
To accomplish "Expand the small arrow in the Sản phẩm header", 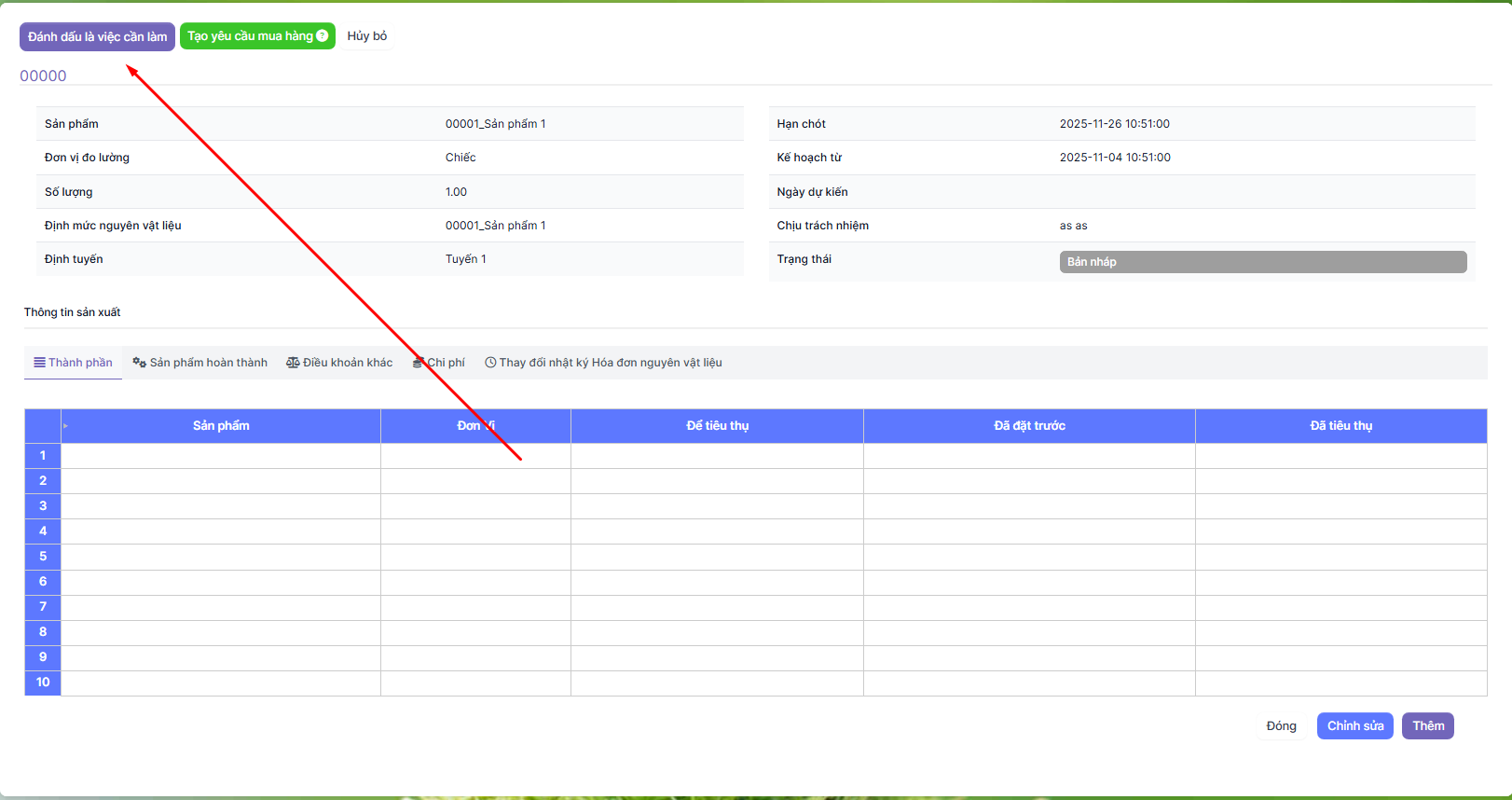I will coord(66,426).
